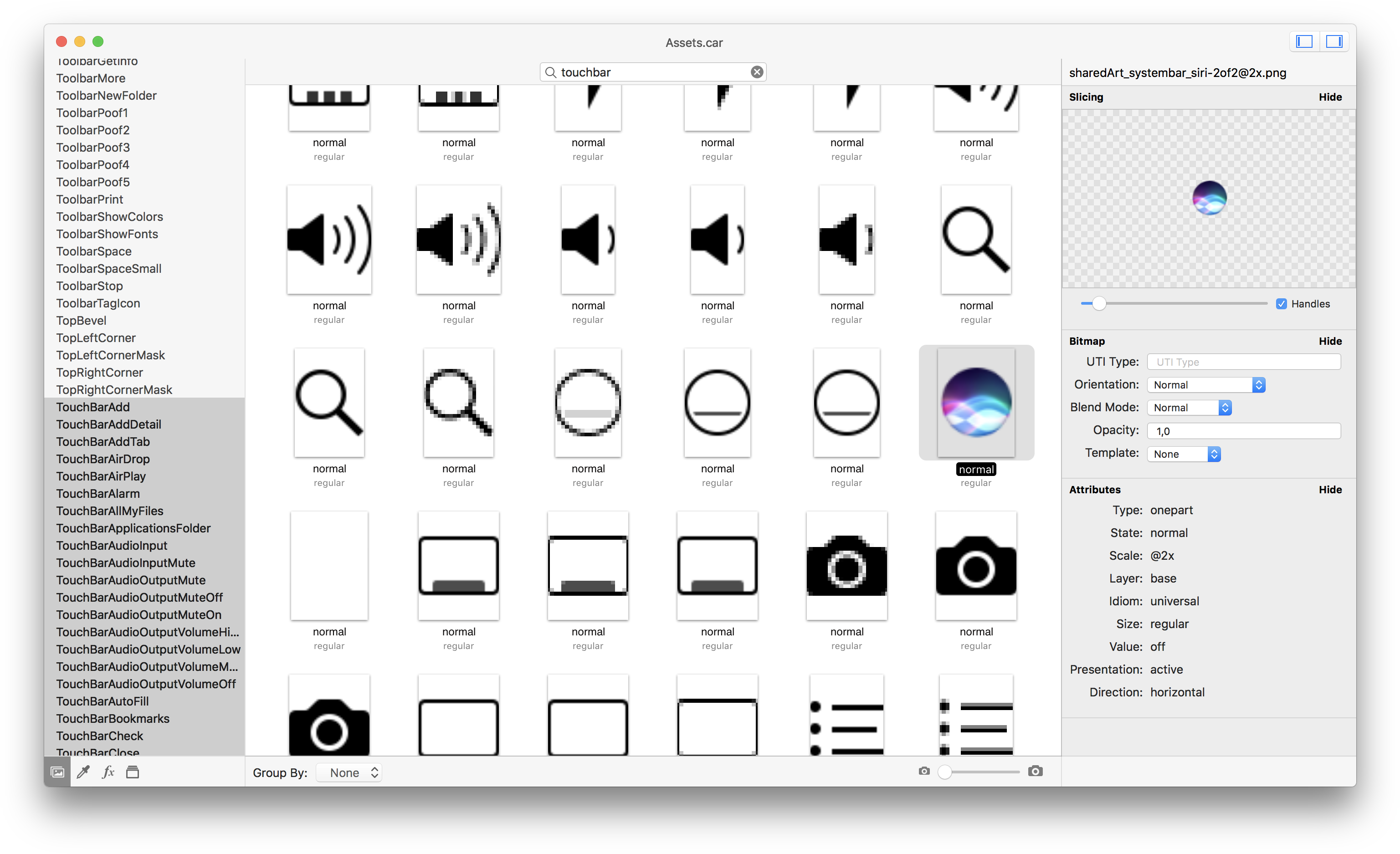This screenshot has width=1400, height=854.
Task: Click inside the UTI Type field
Action: pyautogui.click(x=1243, y=362)
